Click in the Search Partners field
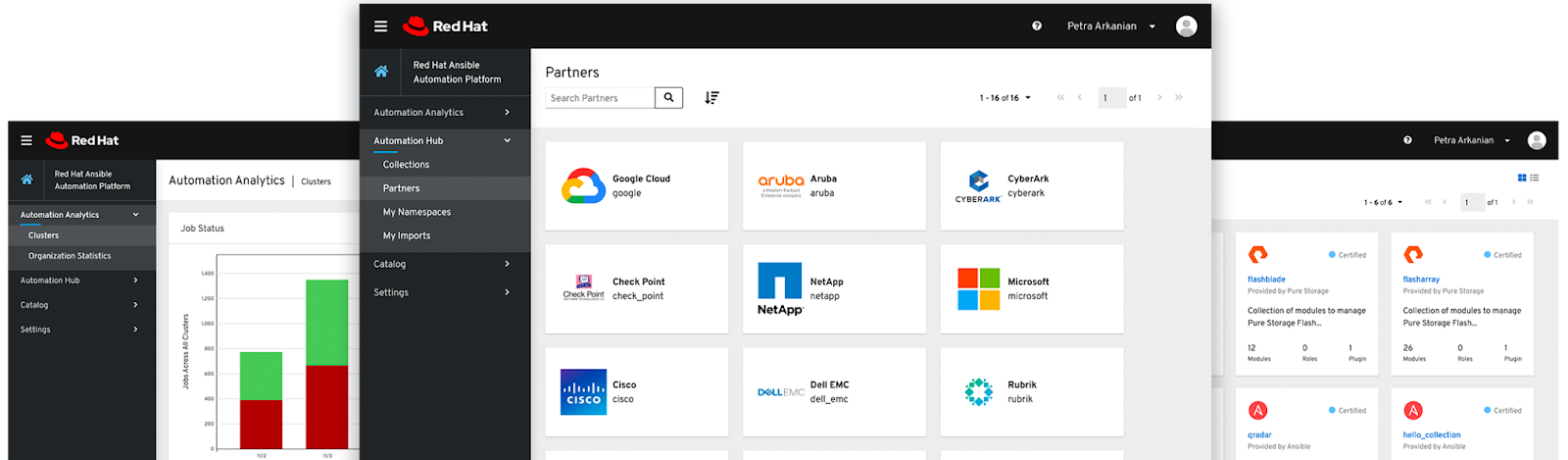This screenshot has height=460, width=1568. [600, 98]
